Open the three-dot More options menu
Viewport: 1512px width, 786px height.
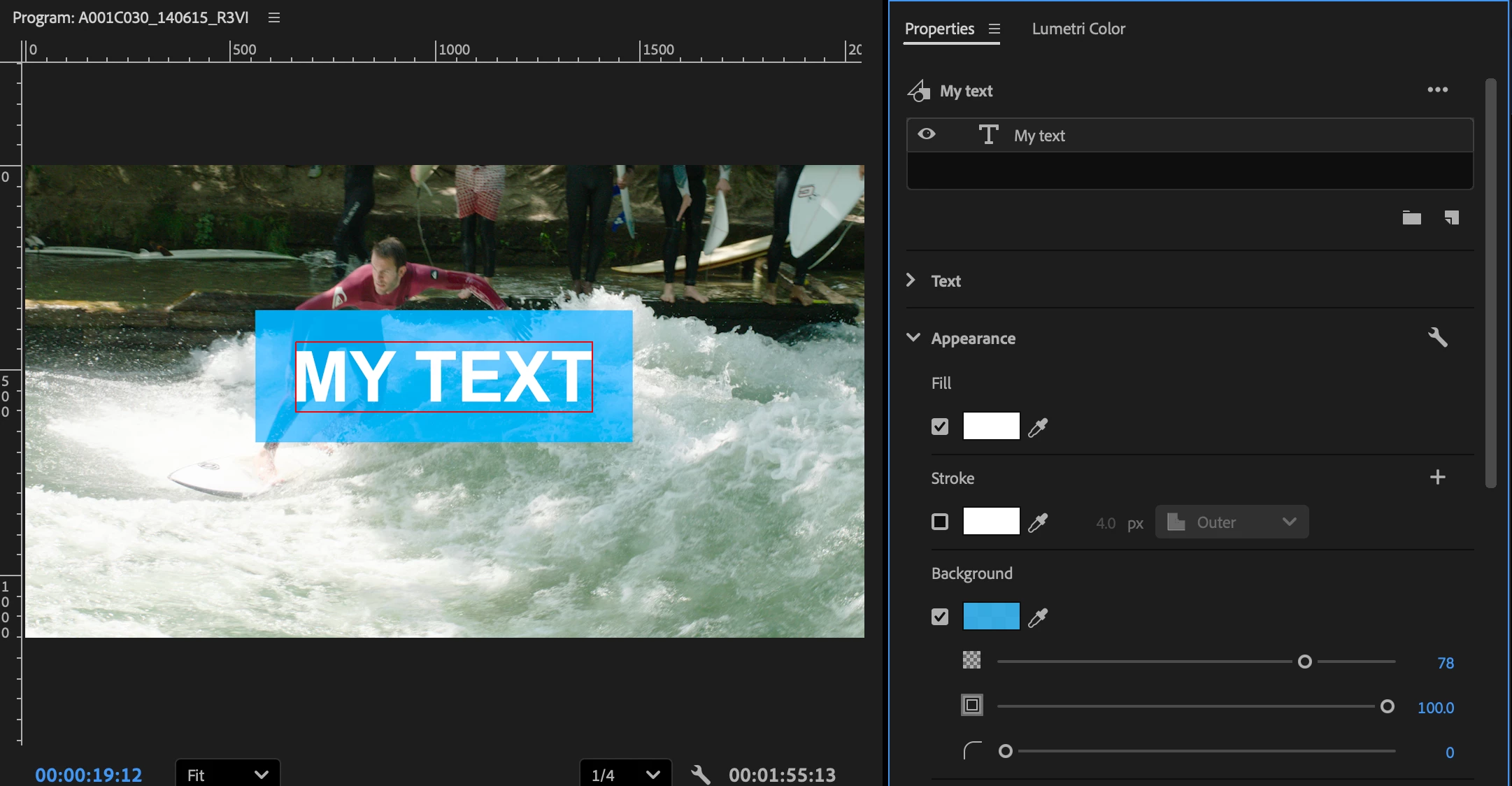[1437, 90]
